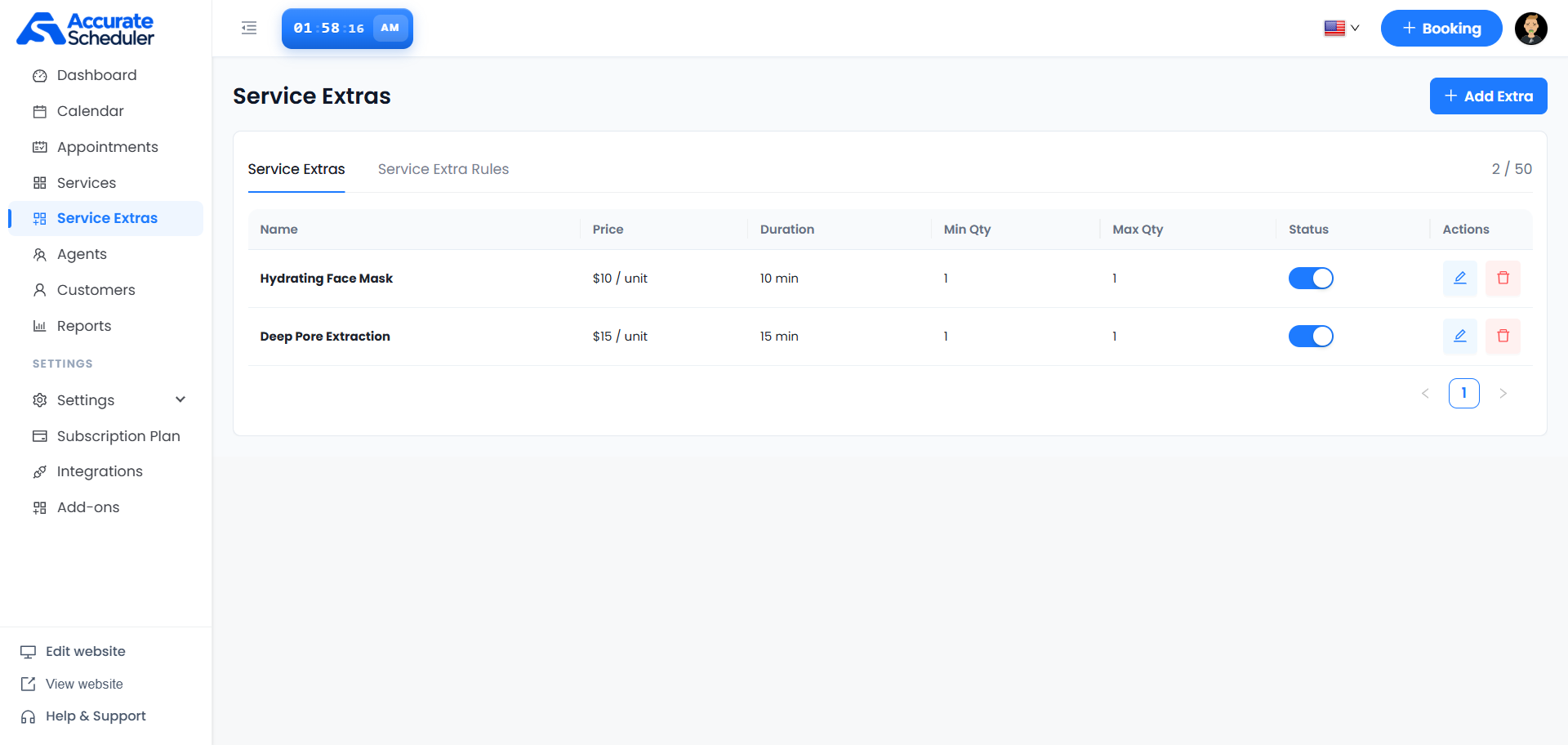Open Services in the sidebar
Screen dimensions: 1568x745
pyautogui.click(x=106, y=183)
